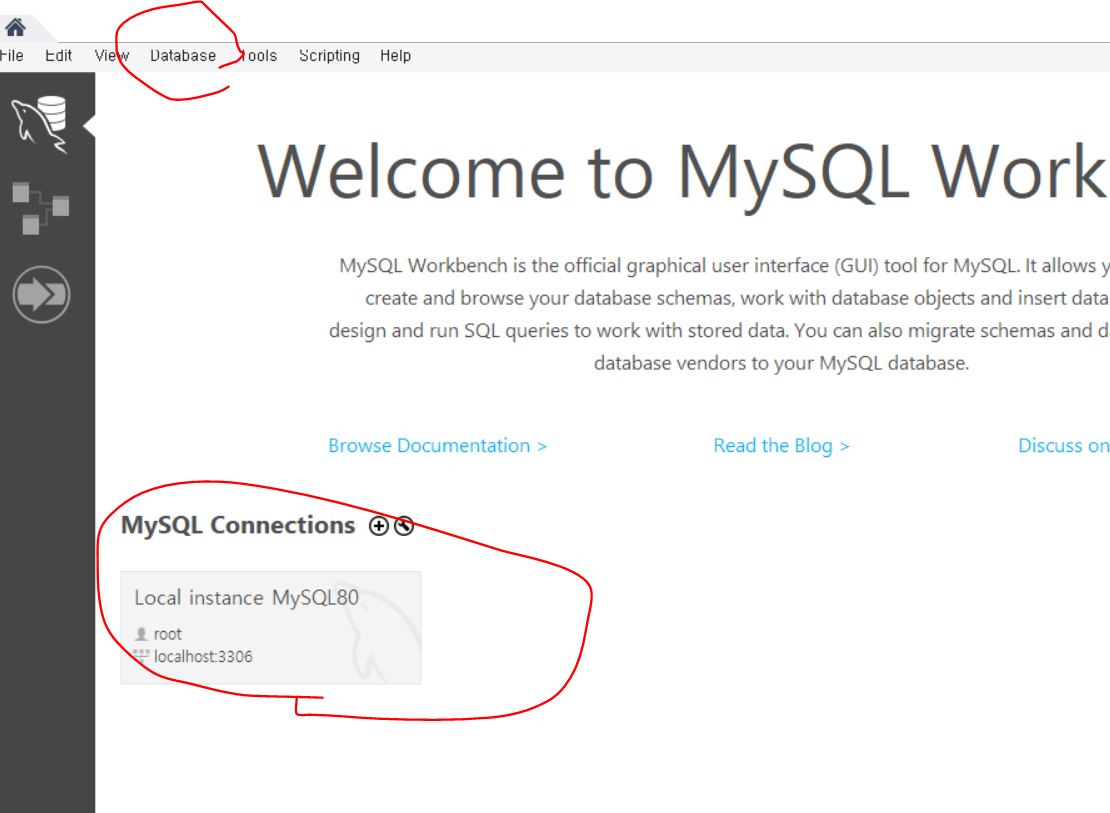Open the File menu
This screenshot has width=1110, height=813.
pyautogui.click(x=11, y=55)
